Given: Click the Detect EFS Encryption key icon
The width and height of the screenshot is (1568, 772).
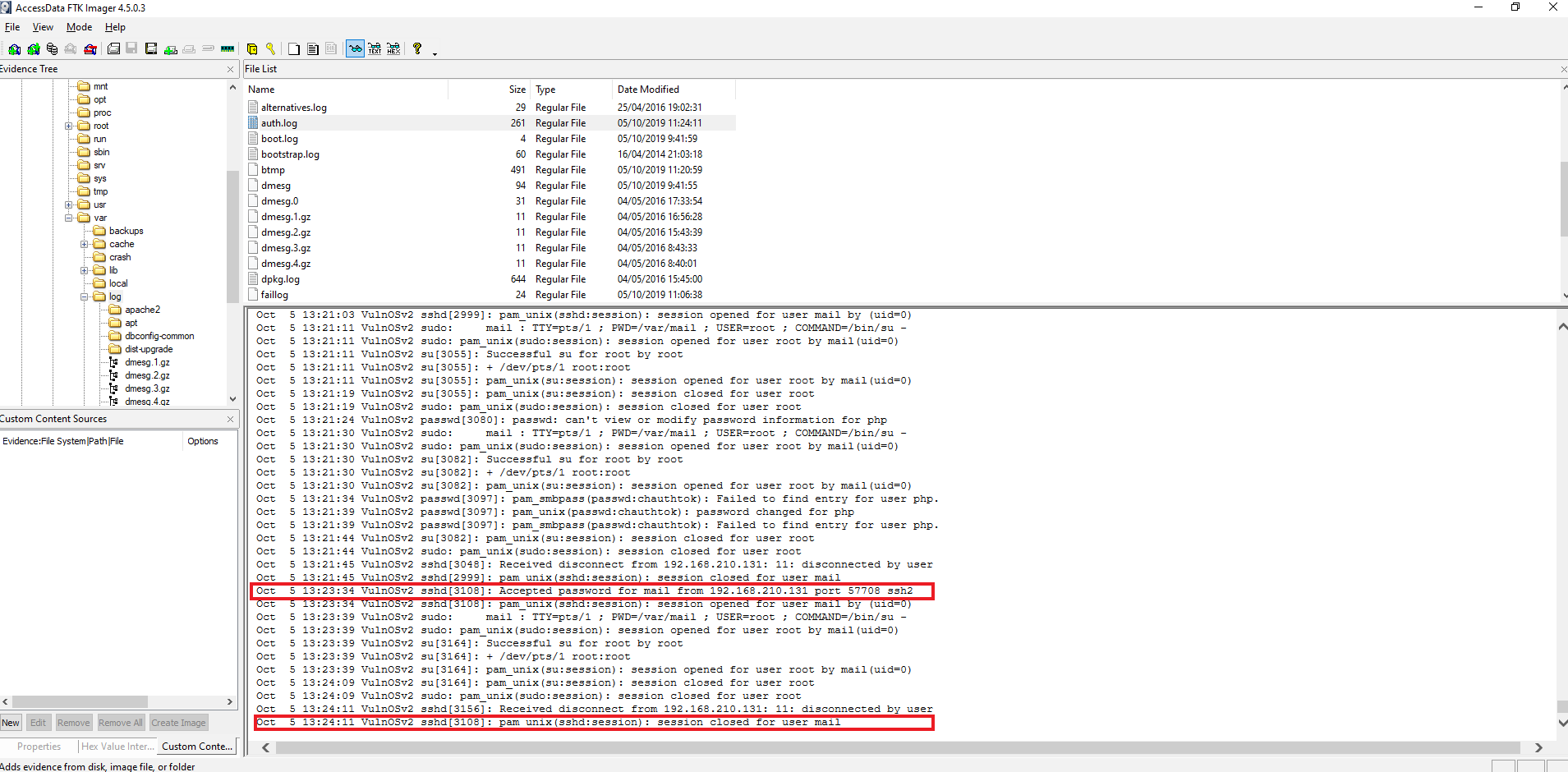Looking at the screenshot, I should tap(270, 49).
